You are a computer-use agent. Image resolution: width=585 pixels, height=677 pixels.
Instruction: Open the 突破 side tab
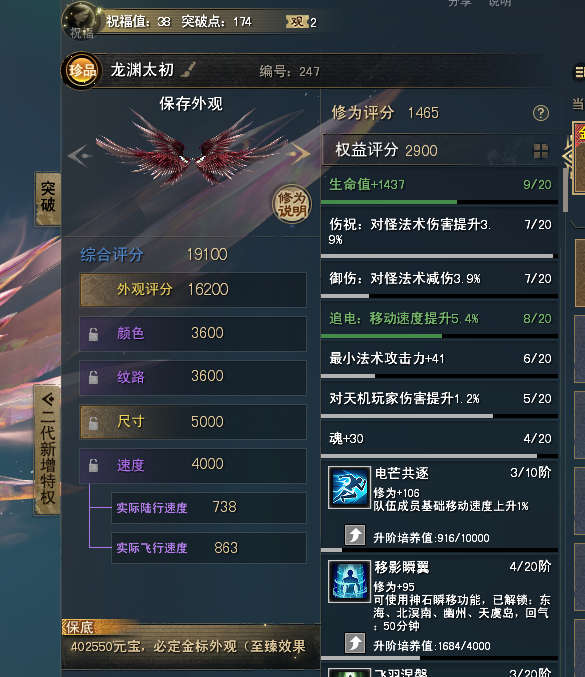[47, 198]
